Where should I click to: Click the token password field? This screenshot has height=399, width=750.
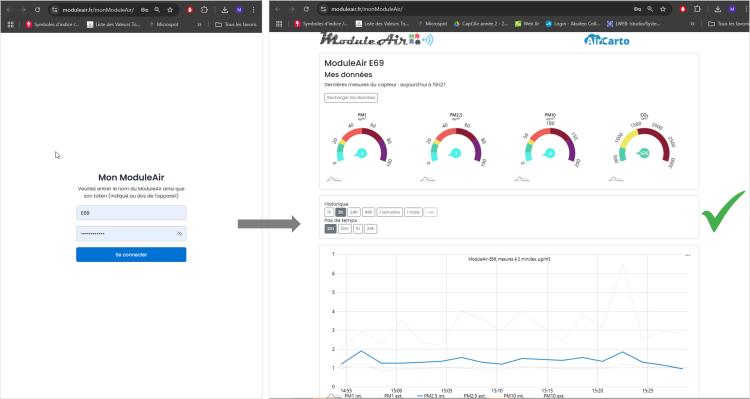(x=131, y=233)
